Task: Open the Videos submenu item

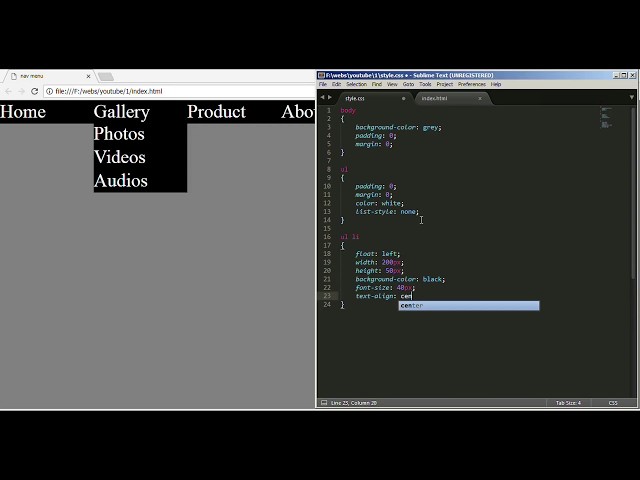Action: point(120,157)
